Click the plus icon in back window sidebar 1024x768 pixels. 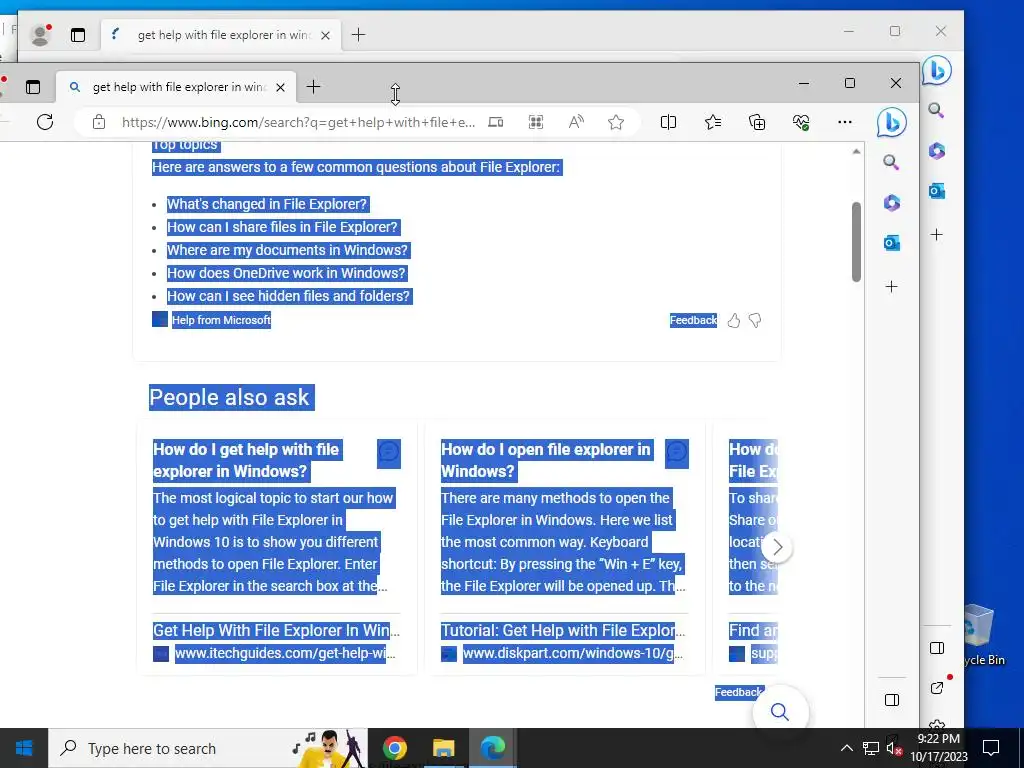[936, 234]
